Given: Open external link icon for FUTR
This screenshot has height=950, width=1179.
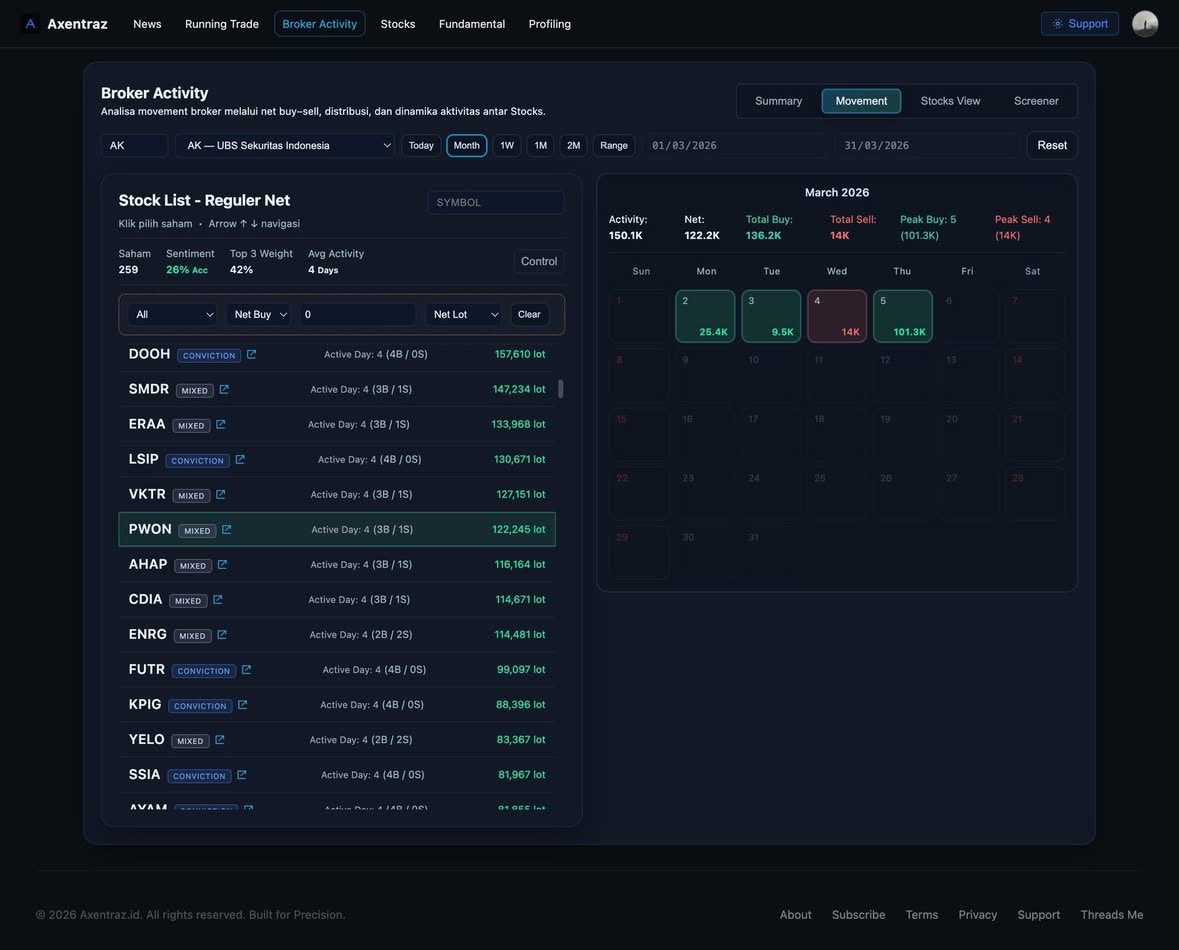Looking at the screenshot, I should tap(246, 669).
